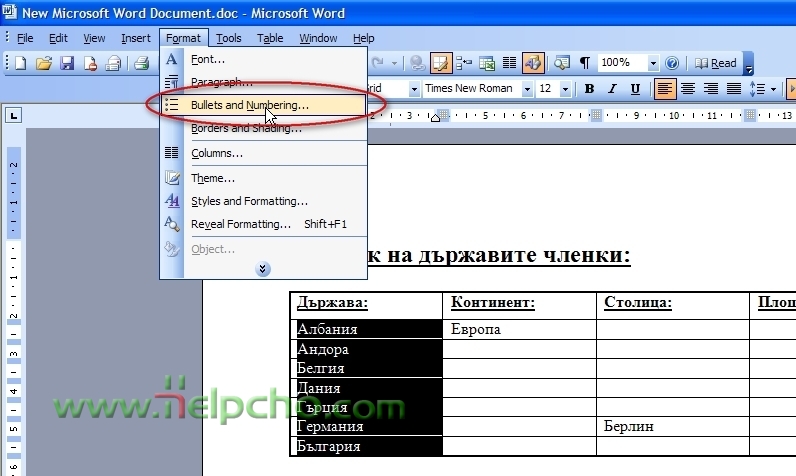The width and height of the screenshot is (796, 476).
Task: Click the tab stop selector L button
Action: point(14,116)
